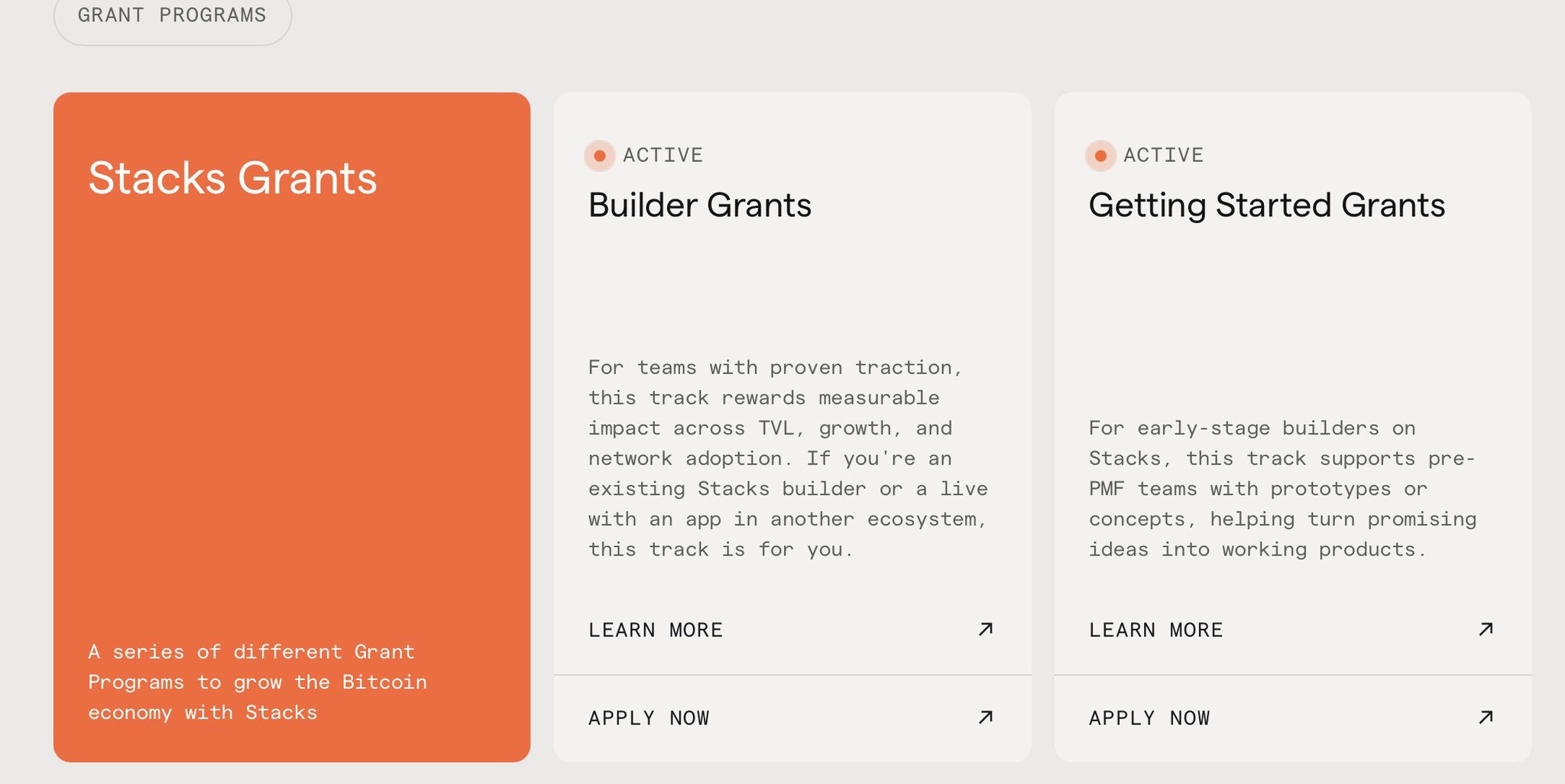Click the ACTIVE label on Getting Started Grants

click(x=1163, y=155)
